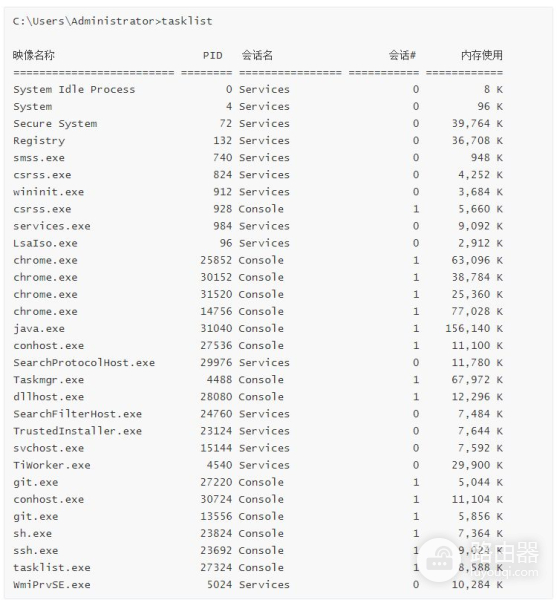557x600 pixels.
Task: Select the 内存使用 column header
Action: coord(482,55)
